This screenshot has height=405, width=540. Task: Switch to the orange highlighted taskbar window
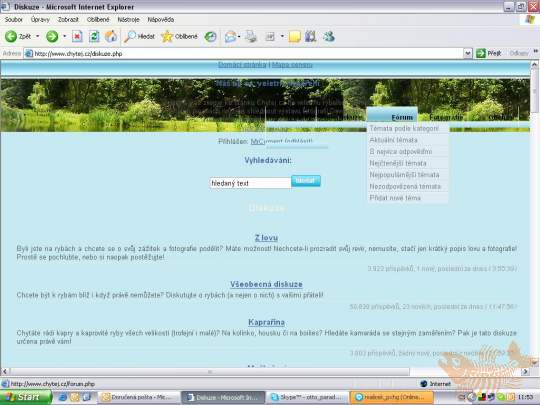pyautogui.click(x=392, y=397)
